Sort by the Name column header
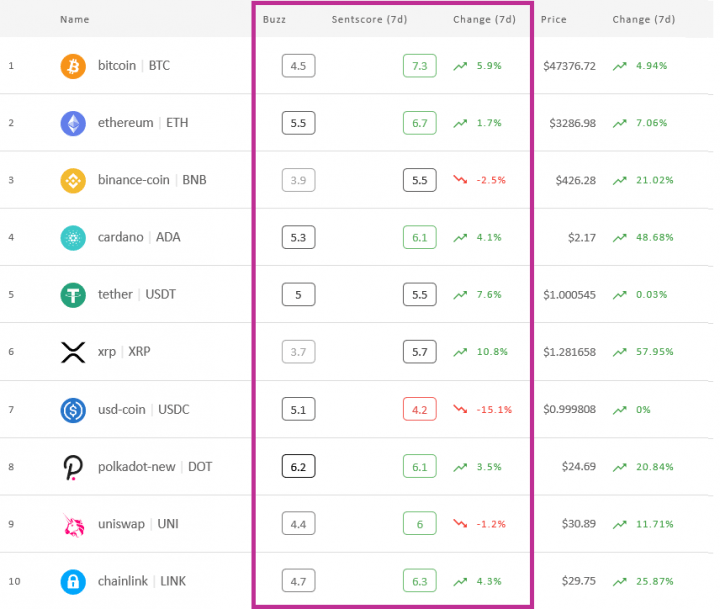720x609 pixels. click(x=74, y=20)
